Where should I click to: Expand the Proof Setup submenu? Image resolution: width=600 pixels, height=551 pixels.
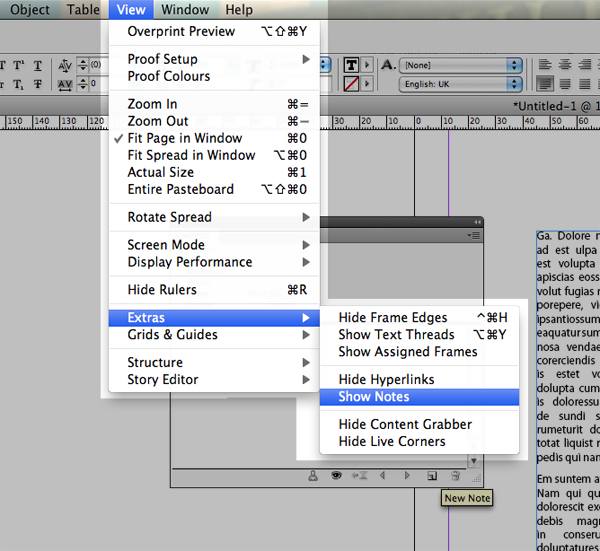(214, 59)
